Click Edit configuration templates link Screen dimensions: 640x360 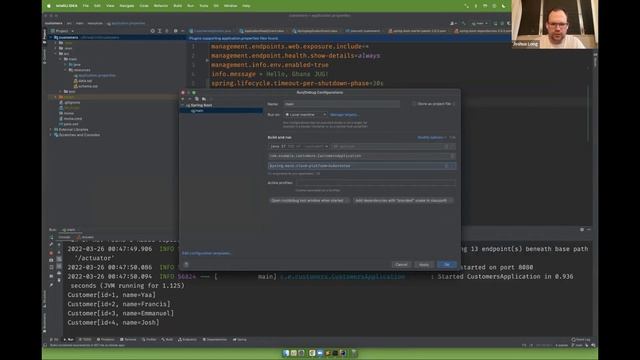(206, 253)
